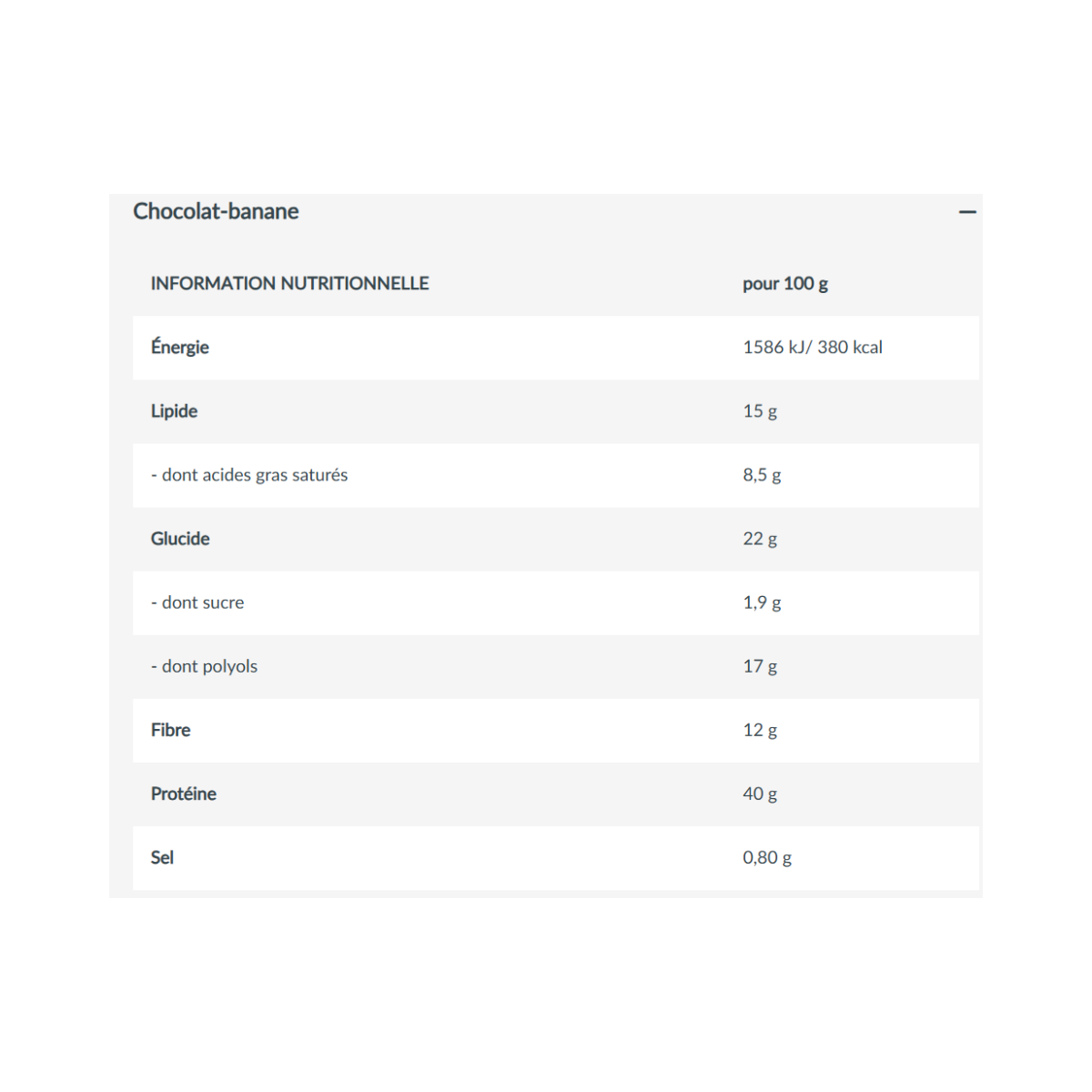Select the dont polyols row label

click(x=204, y=666)
